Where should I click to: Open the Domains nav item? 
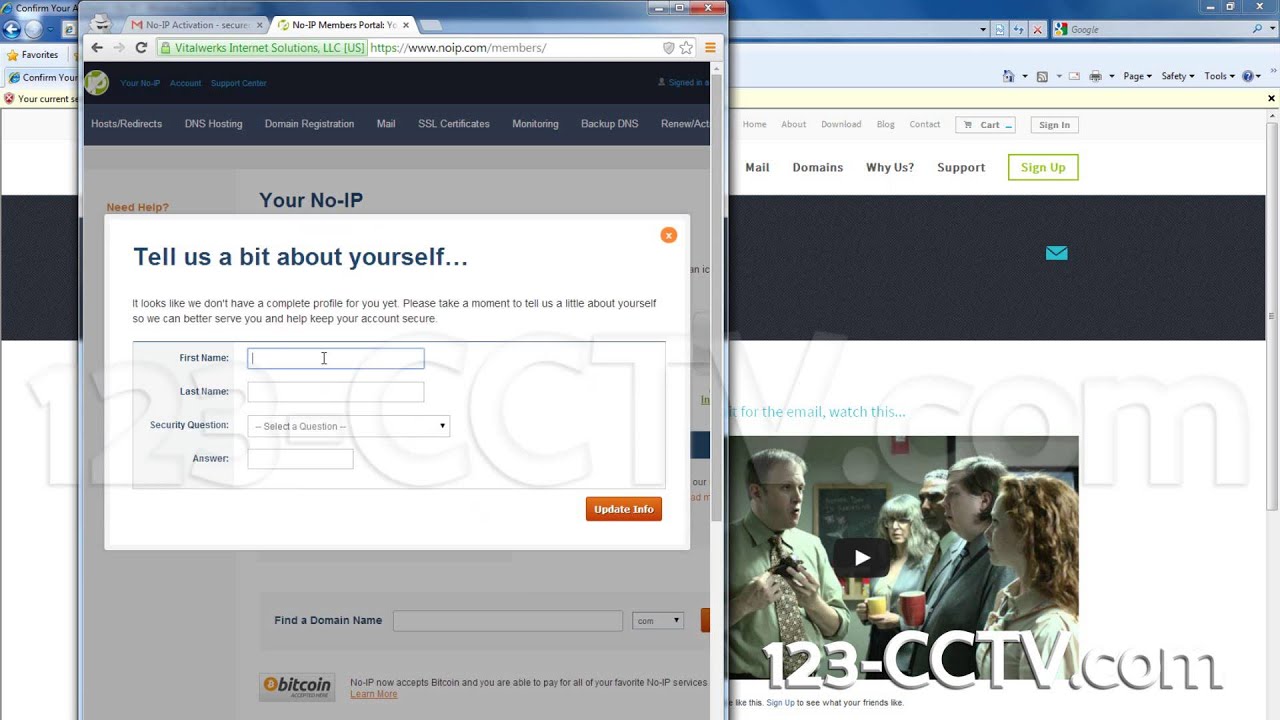[x=818, y=167]
